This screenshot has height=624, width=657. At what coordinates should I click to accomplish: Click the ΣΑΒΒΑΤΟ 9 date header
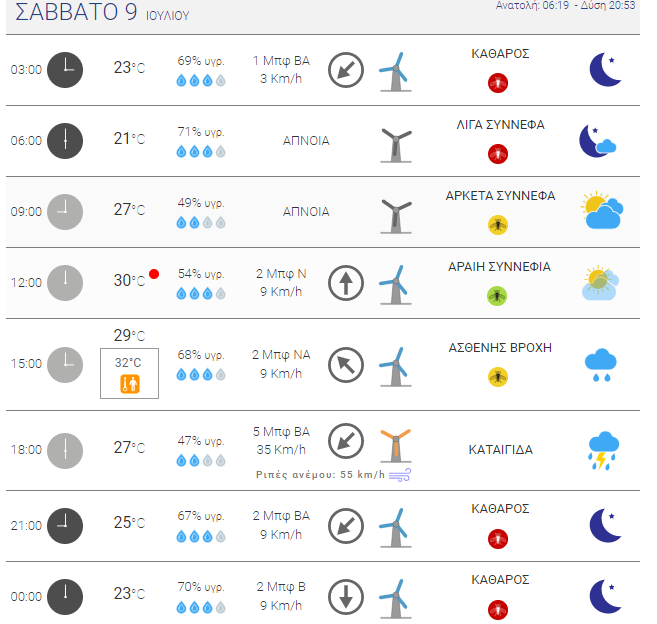pyautogui.click(x=76, y=11)
